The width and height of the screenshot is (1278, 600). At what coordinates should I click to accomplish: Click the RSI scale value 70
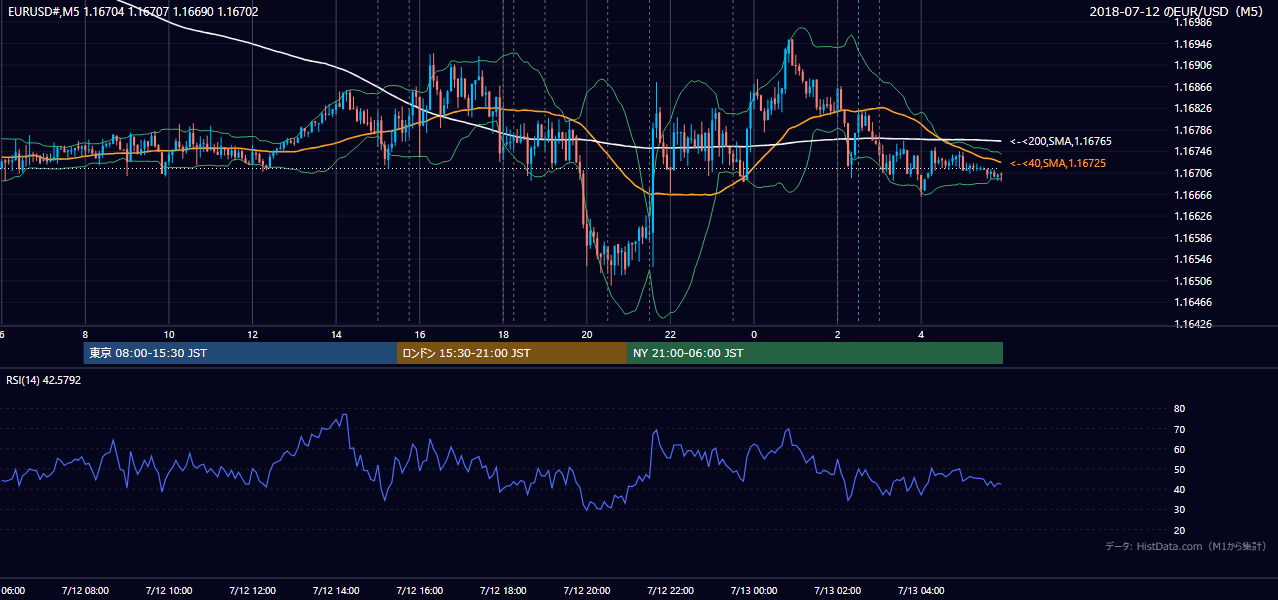pos(1179,429)
